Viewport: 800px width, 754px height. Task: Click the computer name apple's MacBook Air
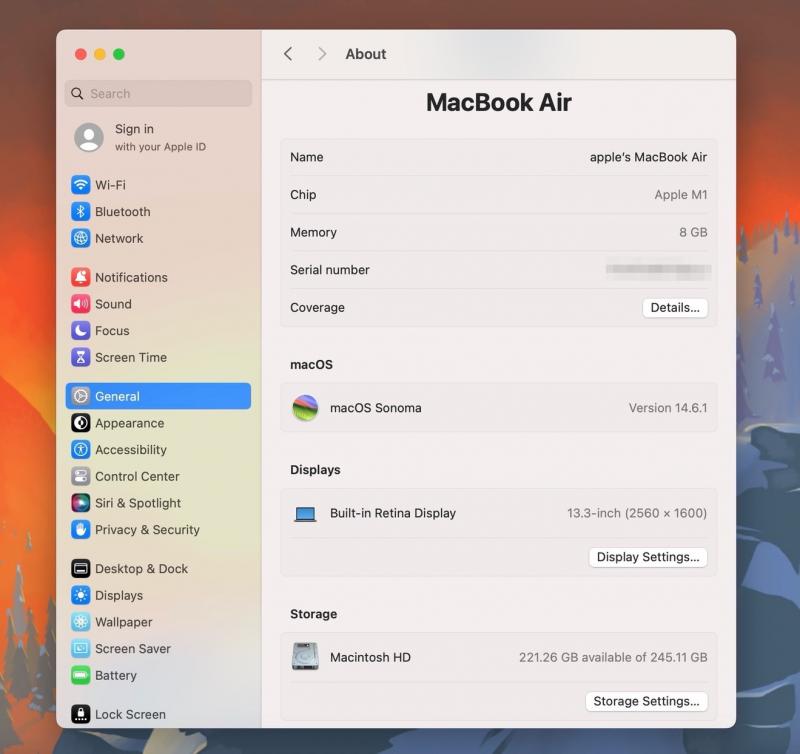click(x=648, y=157)
